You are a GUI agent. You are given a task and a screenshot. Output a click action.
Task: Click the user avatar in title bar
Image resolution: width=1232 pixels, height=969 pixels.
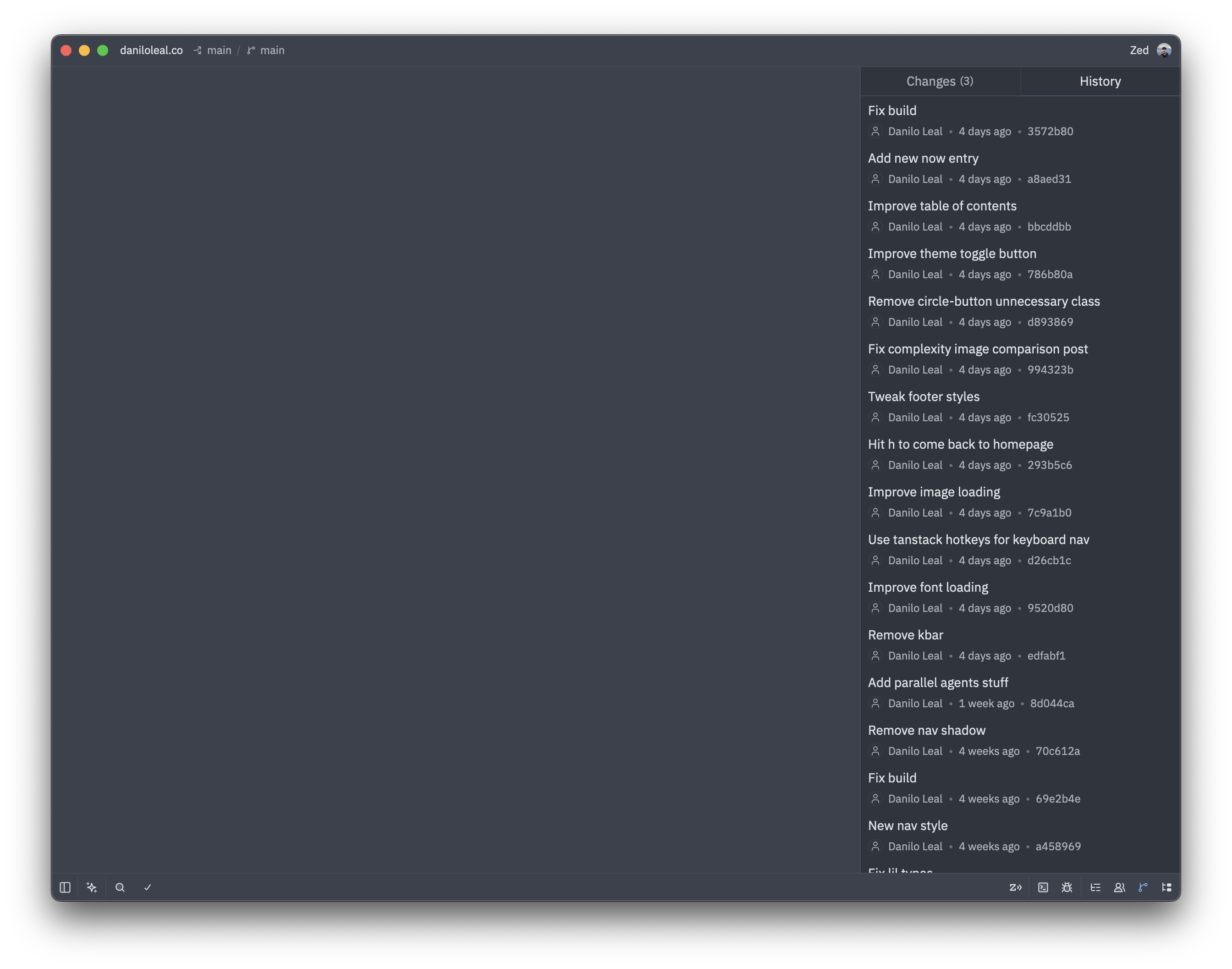(1164, 50)
